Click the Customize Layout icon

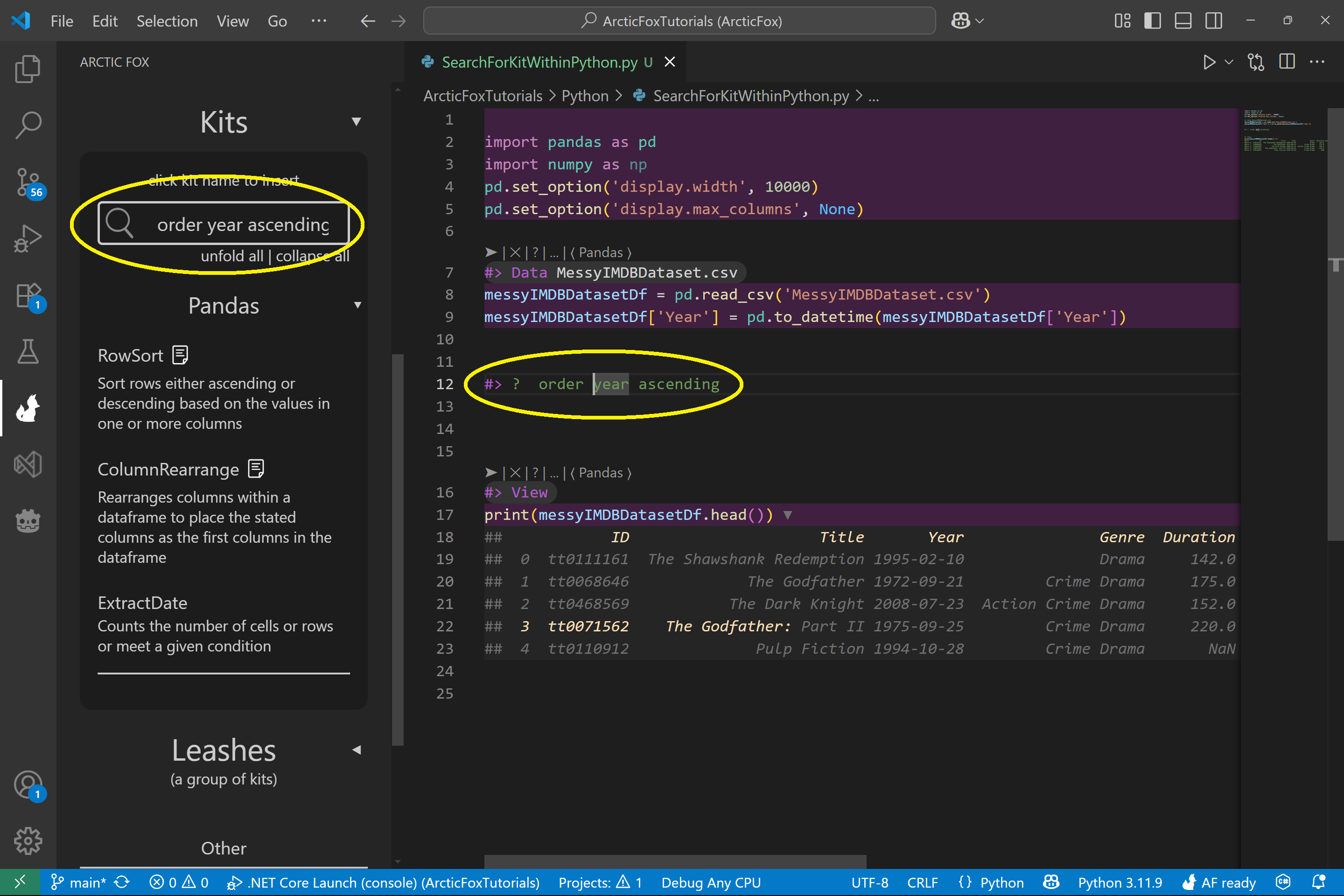(1122, 21)
